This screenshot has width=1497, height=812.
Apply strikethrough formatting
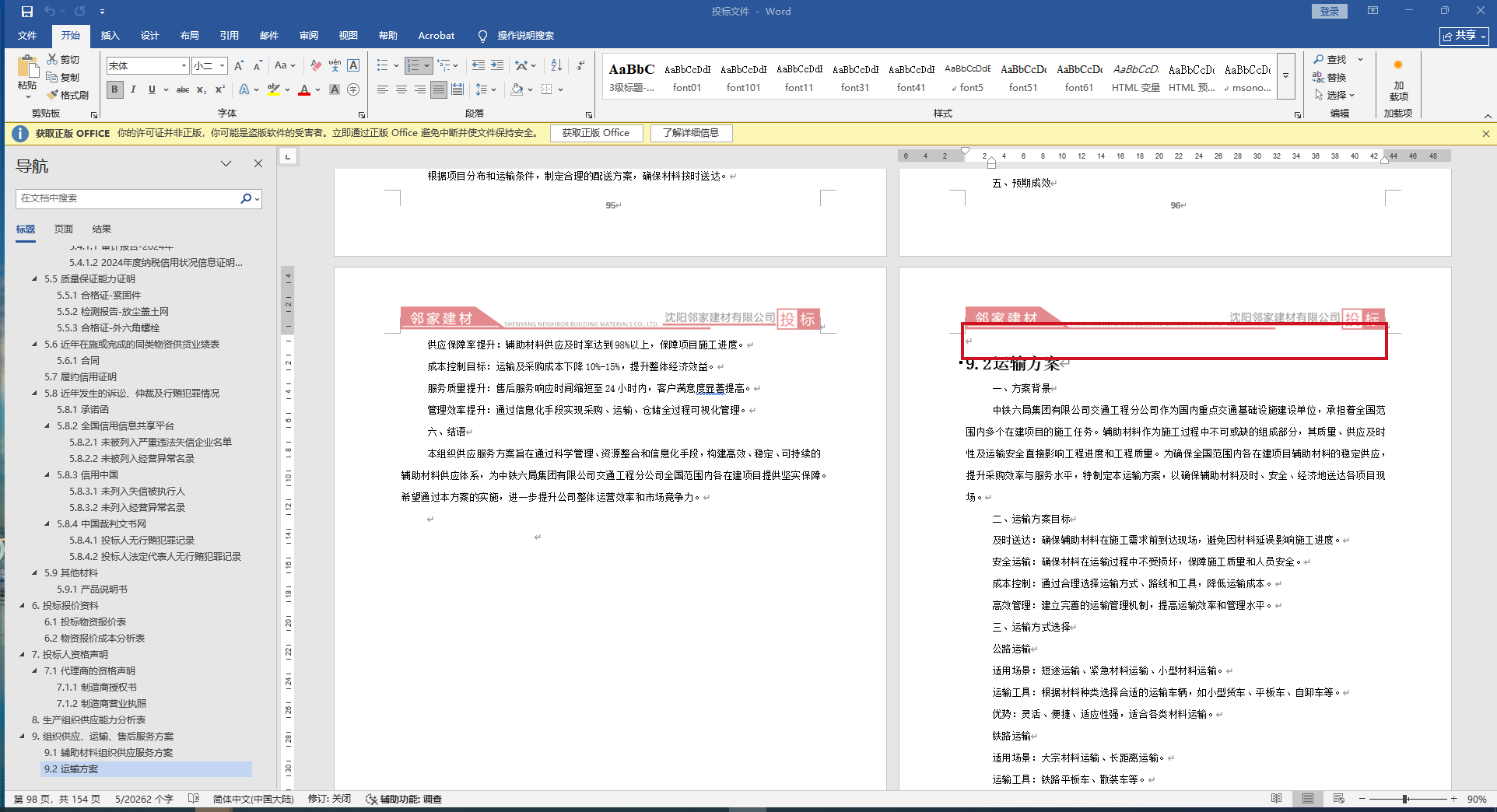(183, 89)
